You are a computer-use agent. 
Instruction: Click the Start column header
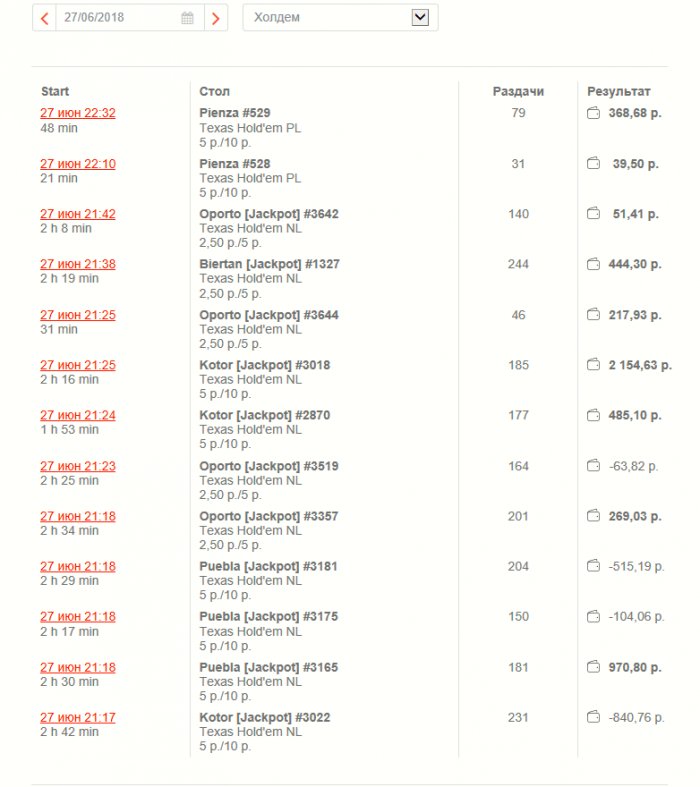pos(55,91)
